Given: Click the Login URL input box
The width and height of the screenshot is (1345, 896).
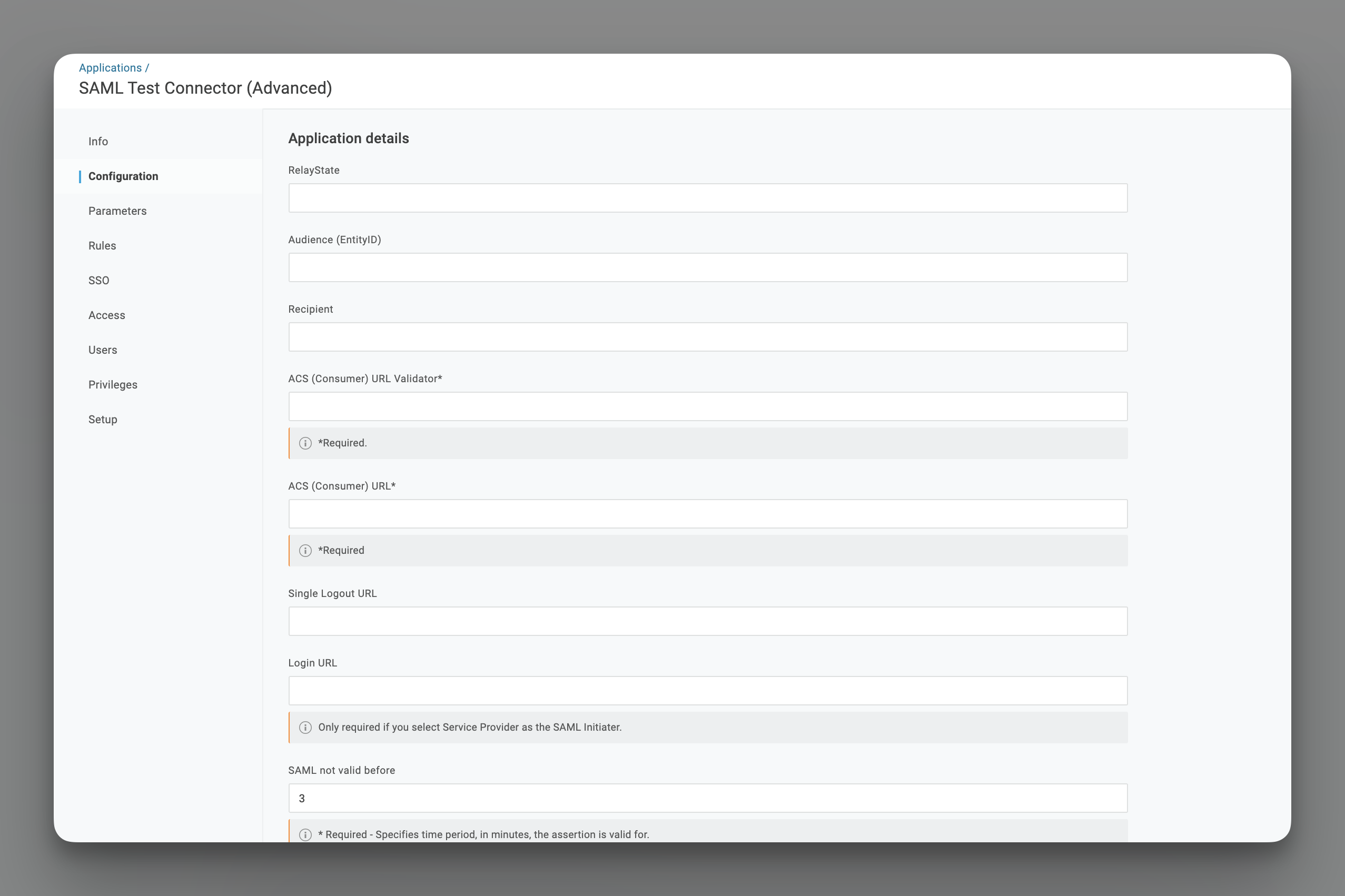Looking at the screenshot, I should [x=708, y=691].
